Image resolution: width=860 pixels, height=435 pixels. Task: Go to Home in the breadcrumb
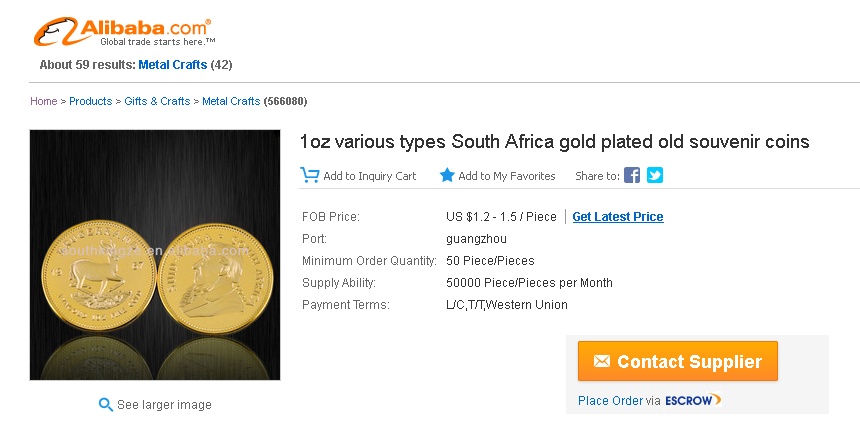43,101
